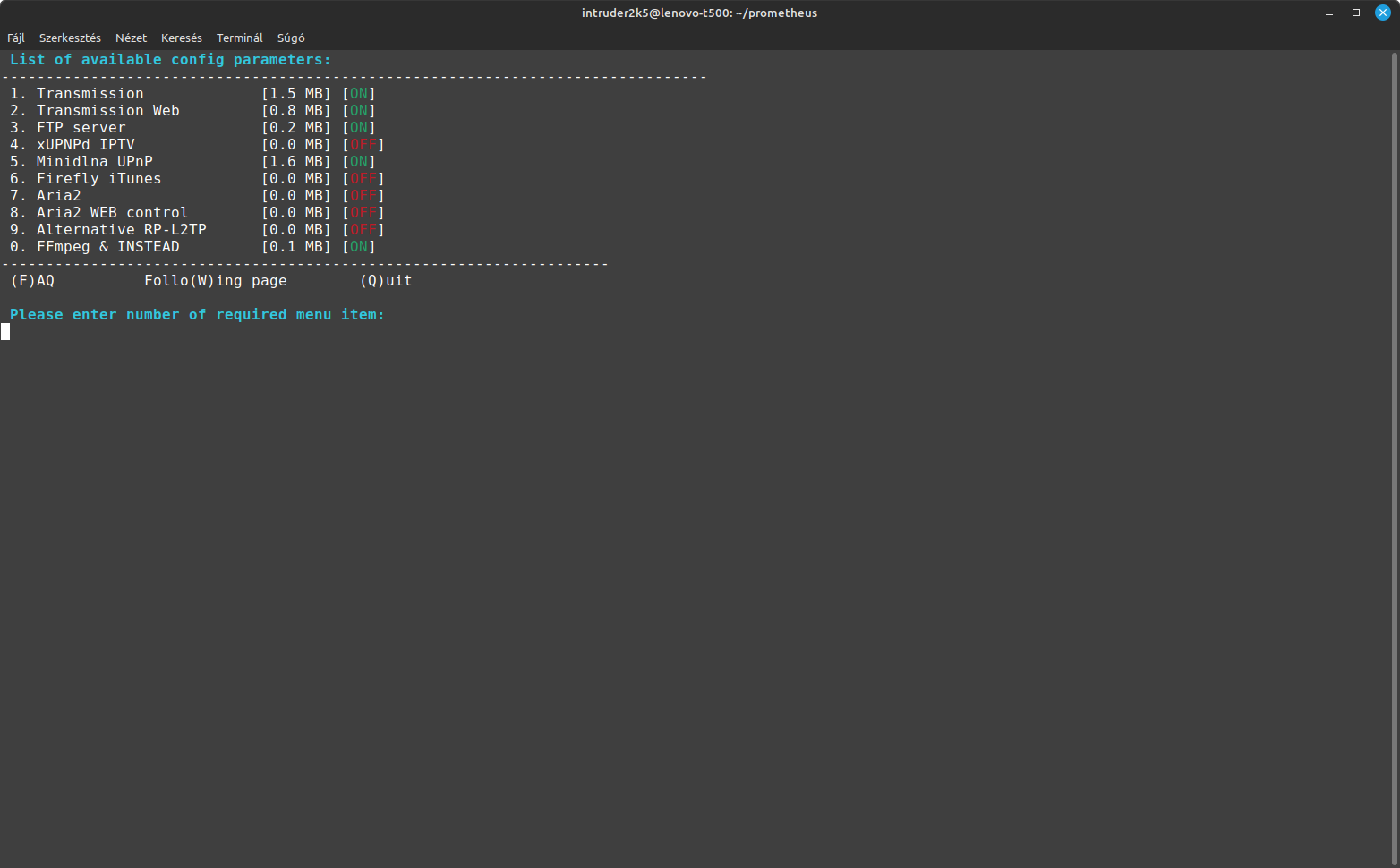
Task: Click the [OFF] status of xUPNPd IPTV
Action: [x=363, y=145]
